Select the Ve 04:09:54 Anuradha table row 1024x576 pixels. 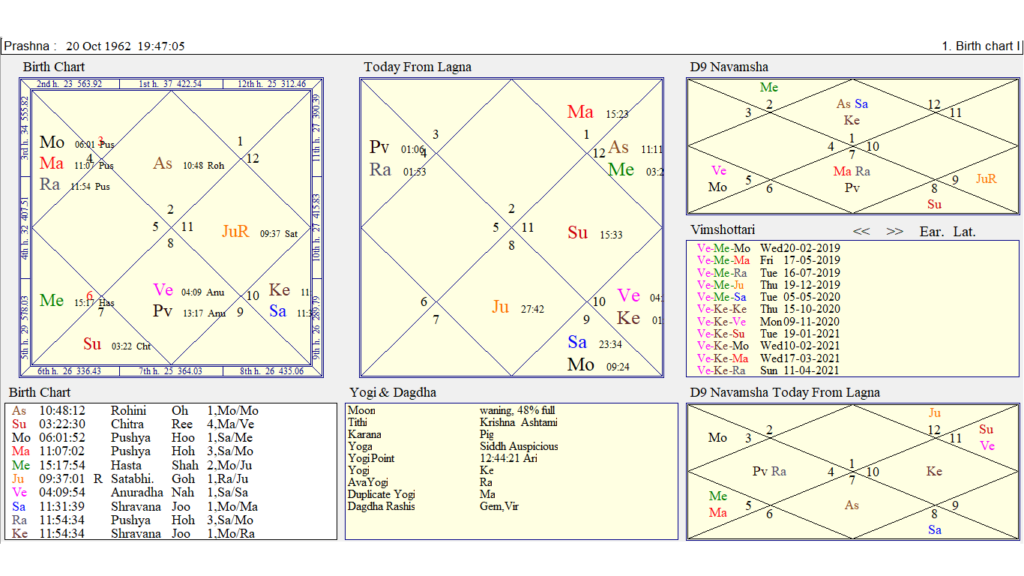[131, 492]
